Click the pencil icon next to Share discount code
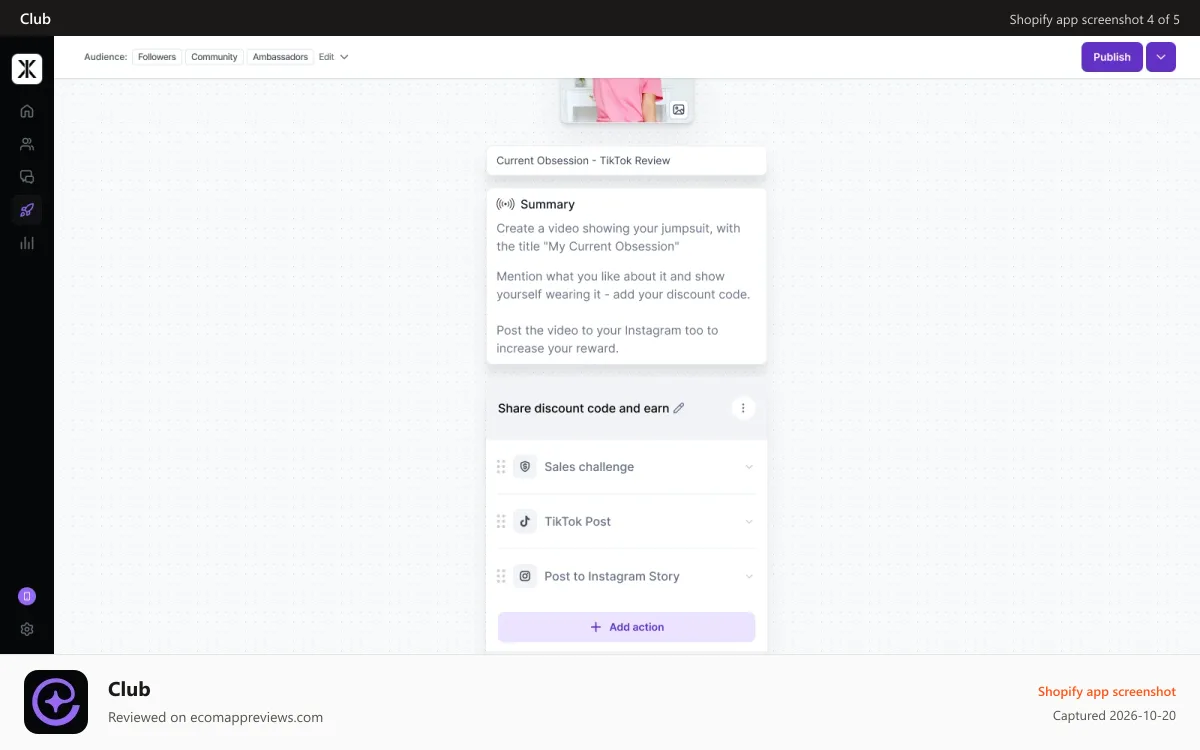Screen dimensions: 1200x750 click(x=679, y=408)
